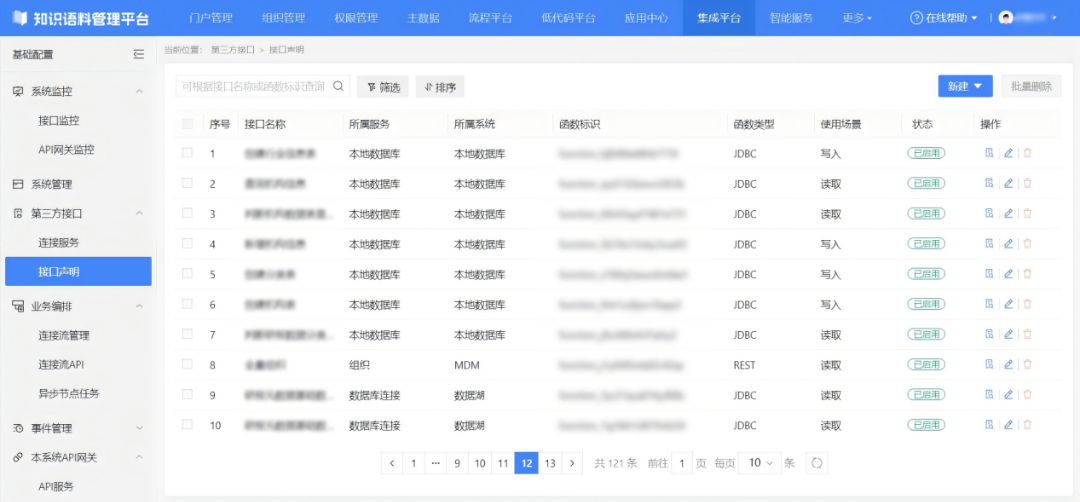Open the 更多 menu dropdown
This screenshot has height=502, width=1080.
click(857, 18)
